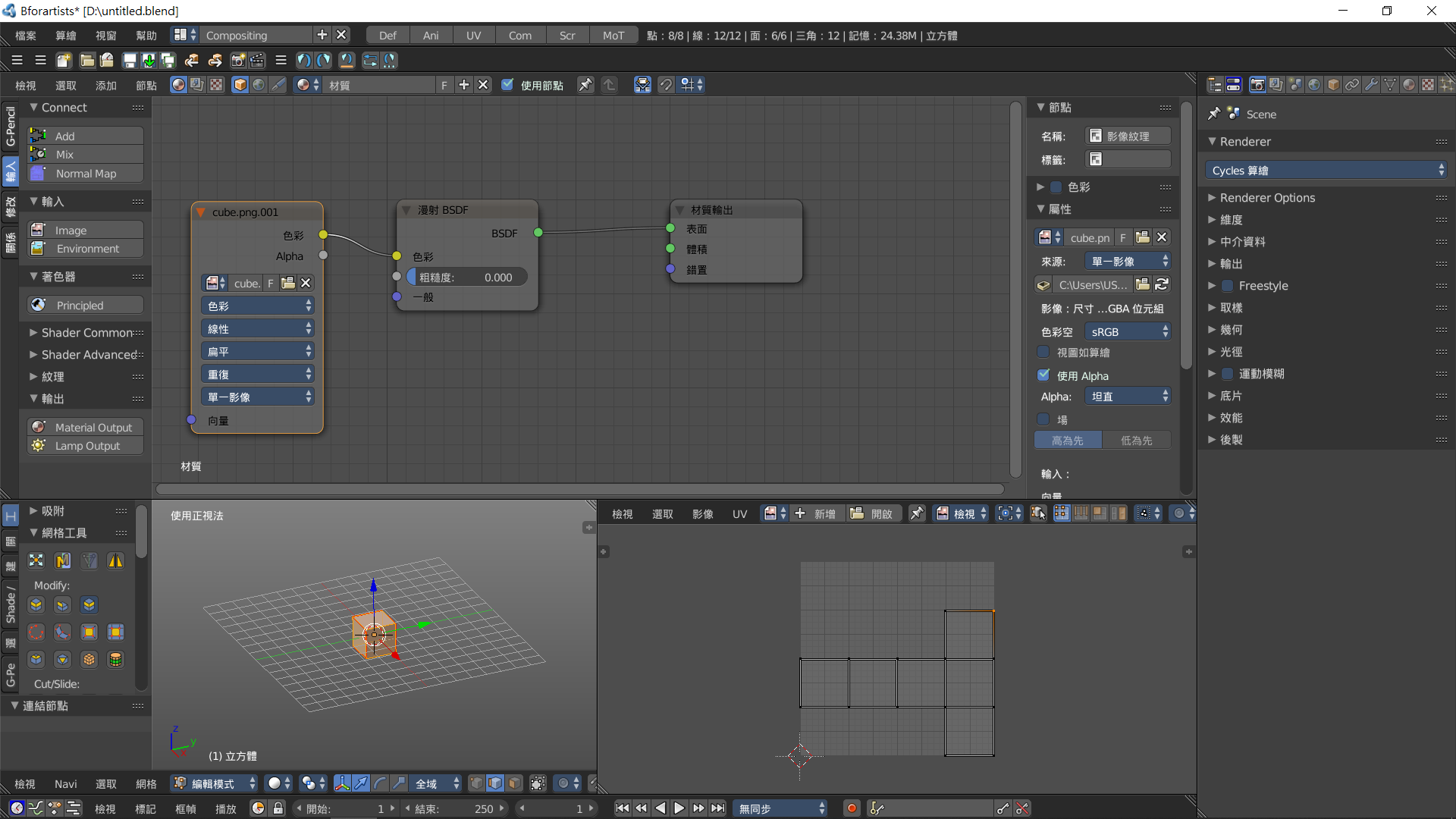This screenshot has height=819, width=1456.
Task: Click the pin icon in the node editor header
Action: (x=585, y=85)
